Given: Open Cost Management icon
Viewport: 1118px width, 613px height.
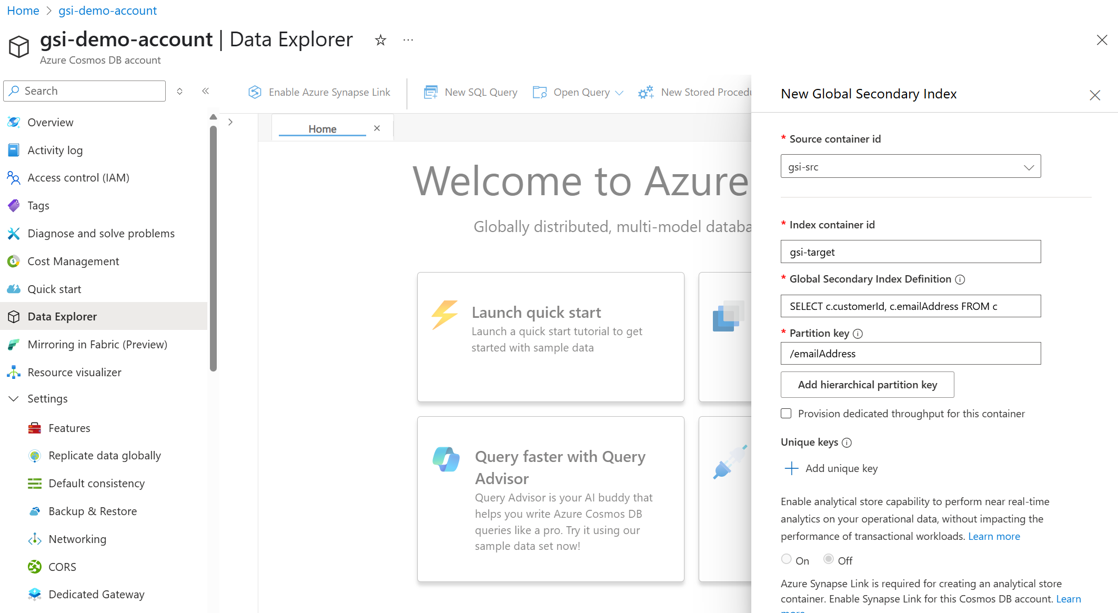Looking at the screenshot, I should 14,261.
